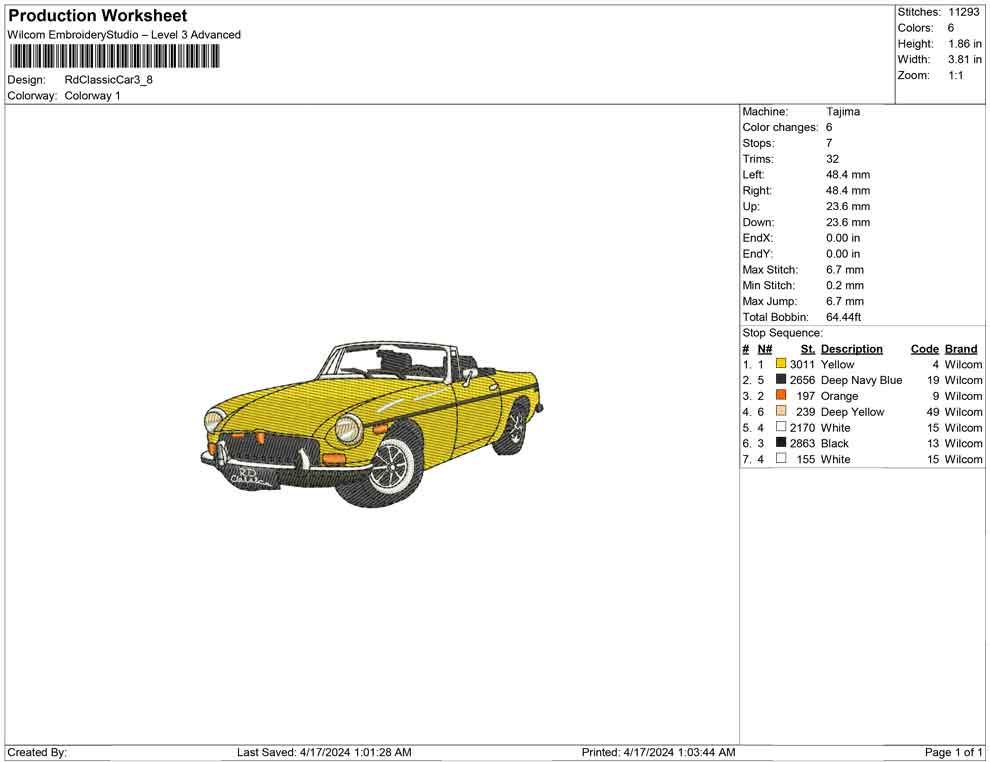The height and width of the screenshot is (762, 990).
Task: Click the barcode under the Wilcom title
Action: pyautogui.click(x=114, y=56)
